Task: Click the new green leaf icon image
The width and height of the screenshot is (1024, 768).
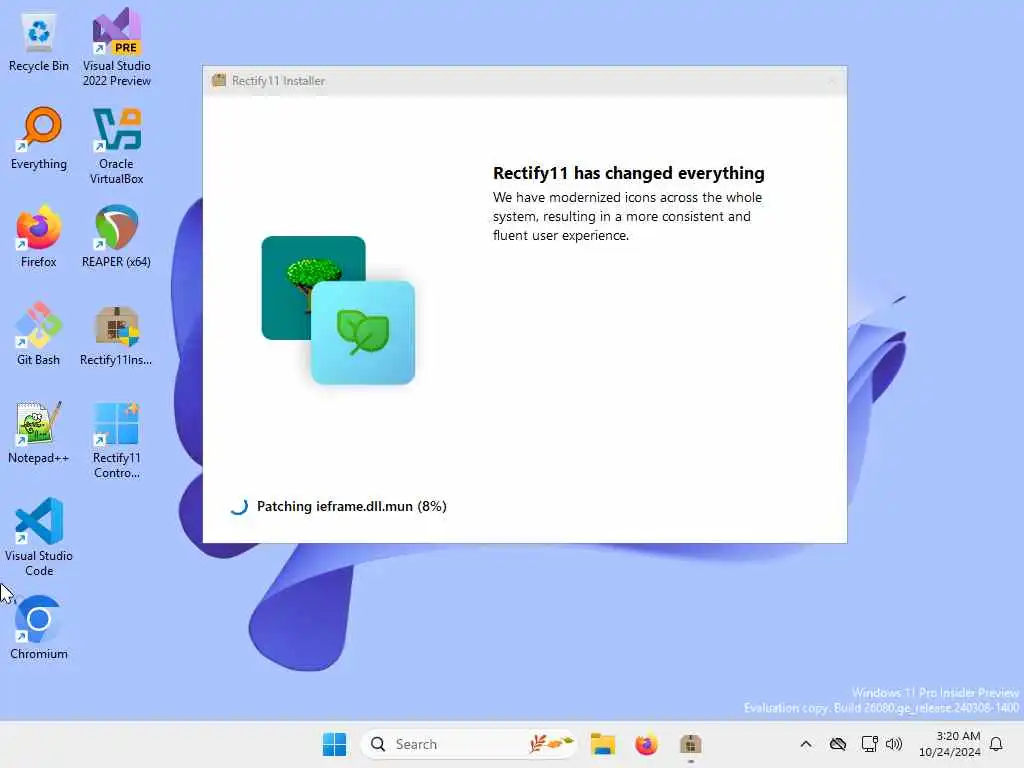Action: tap(362, 332)
